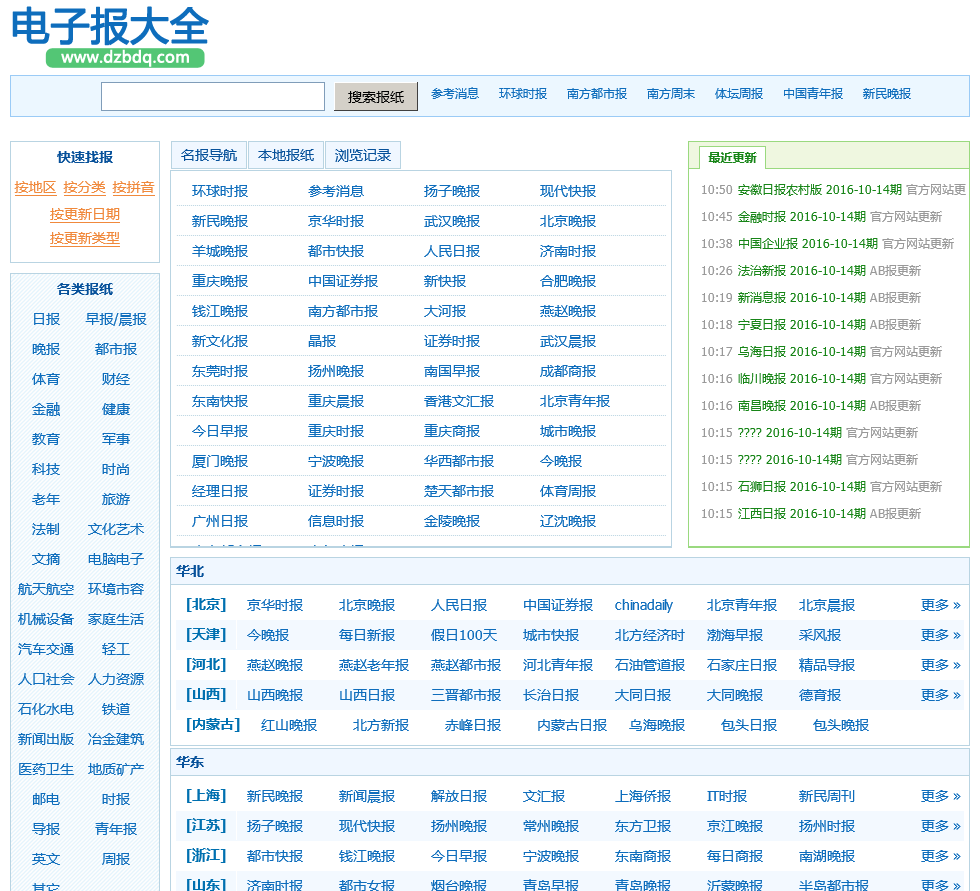This screenshot has height=891, width=980.
Task: Open the 青年报 category
Action: [116, 829]
